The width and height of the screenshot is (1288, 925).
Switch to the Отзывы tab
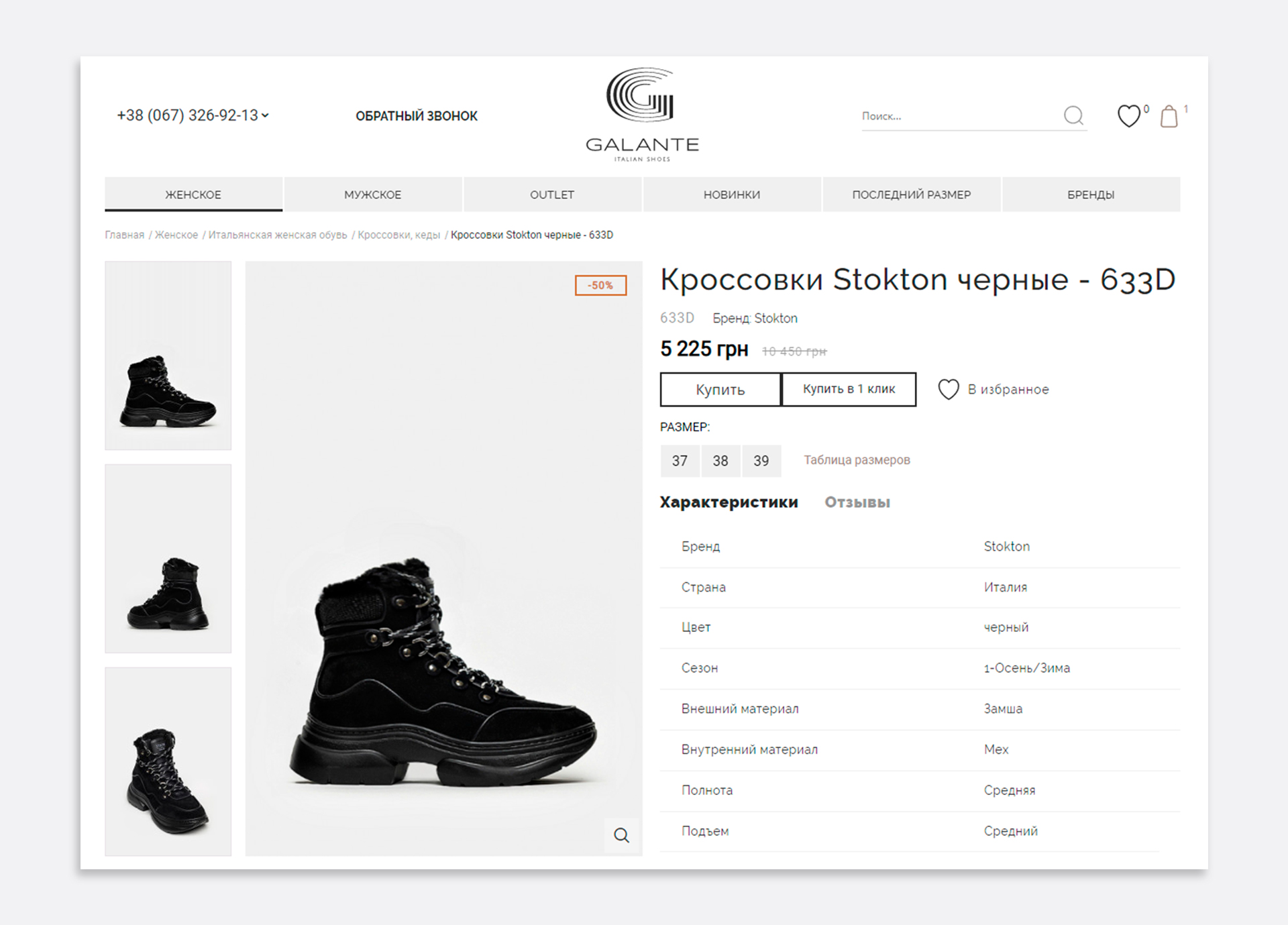tap(857, 502)
